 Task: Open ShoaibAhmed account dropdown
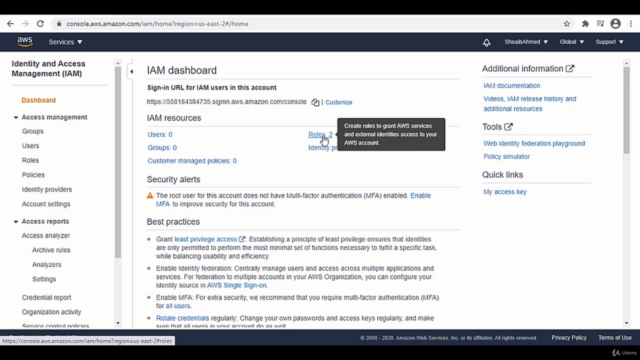click(526, 42)
